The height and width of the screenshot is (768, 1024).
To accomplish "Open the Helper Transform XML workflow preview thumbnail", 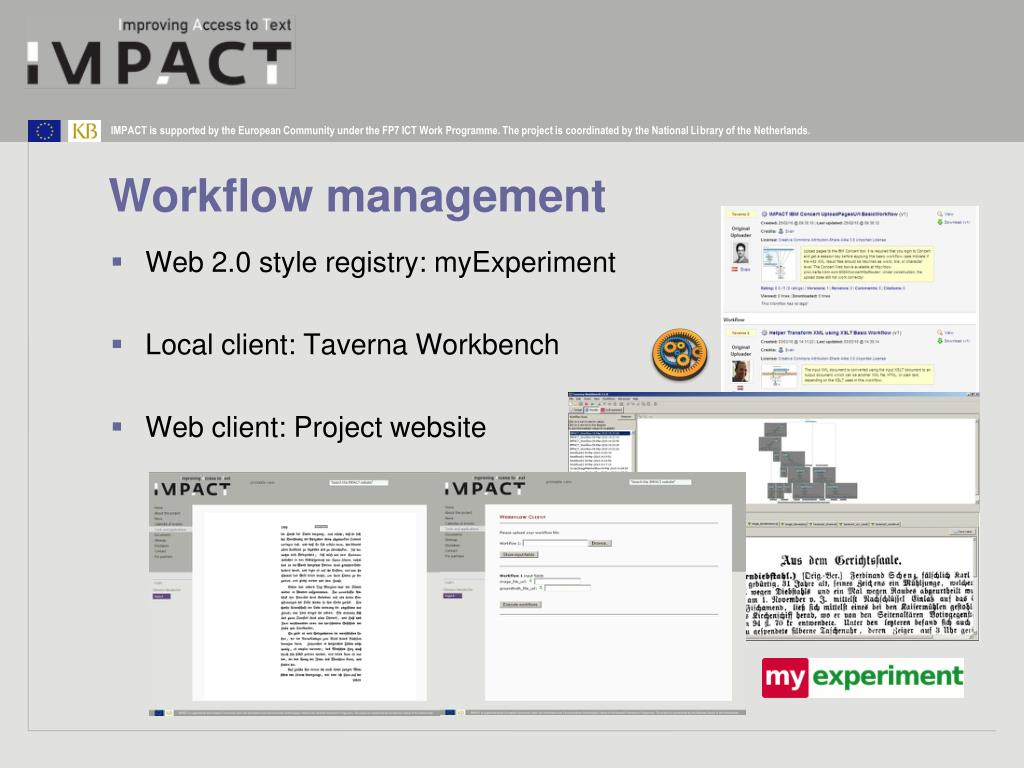I will pyautogui.click(x=778, y=376).
